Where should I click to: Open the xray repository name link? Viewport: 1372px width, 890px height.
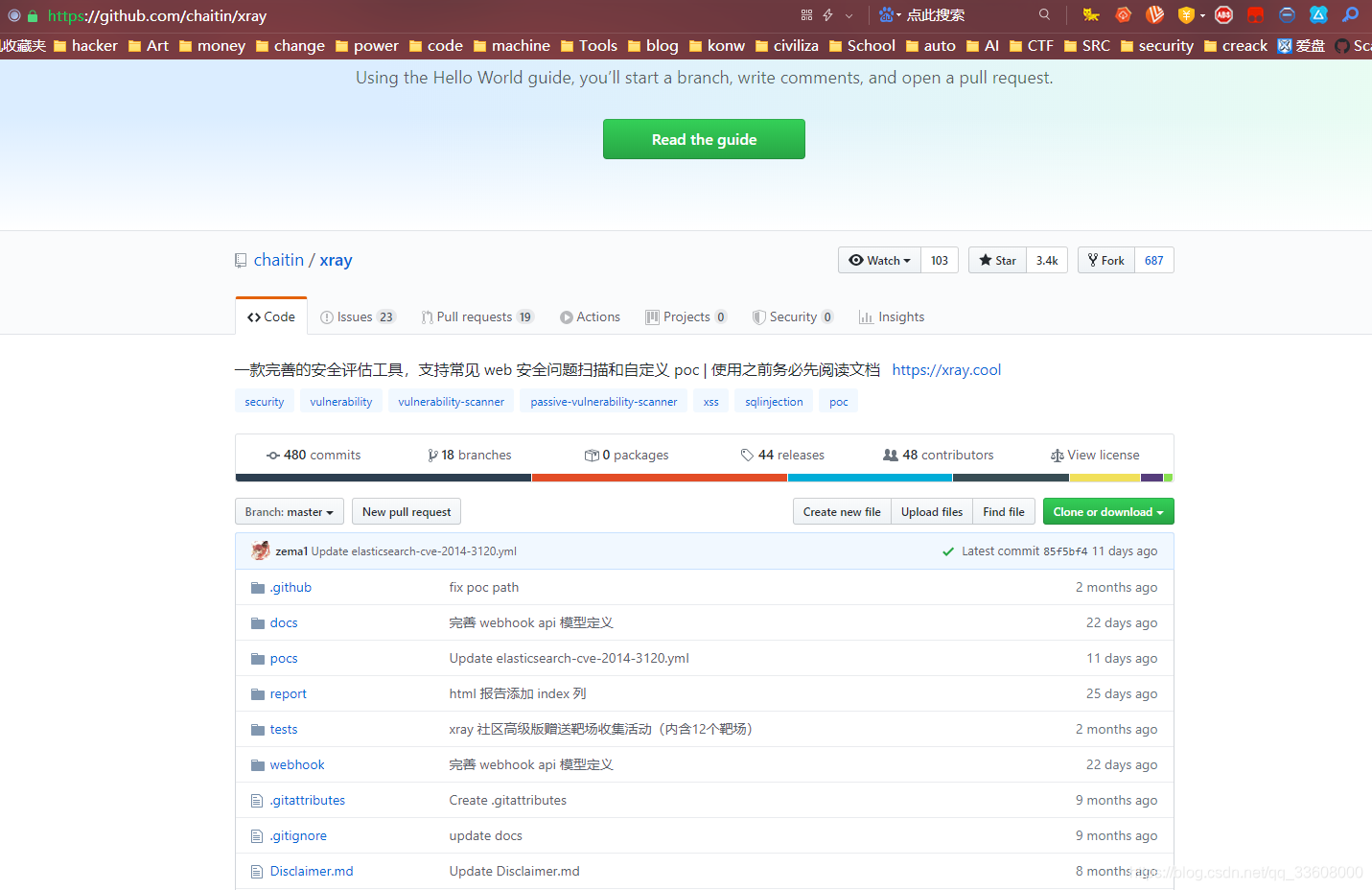[336, 260]
